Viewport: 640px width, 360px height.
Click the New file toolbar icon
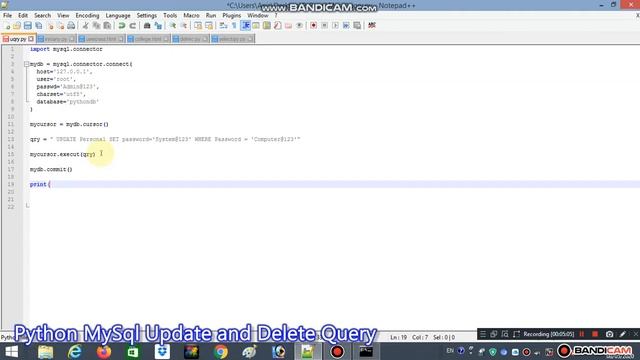[7, 26]
